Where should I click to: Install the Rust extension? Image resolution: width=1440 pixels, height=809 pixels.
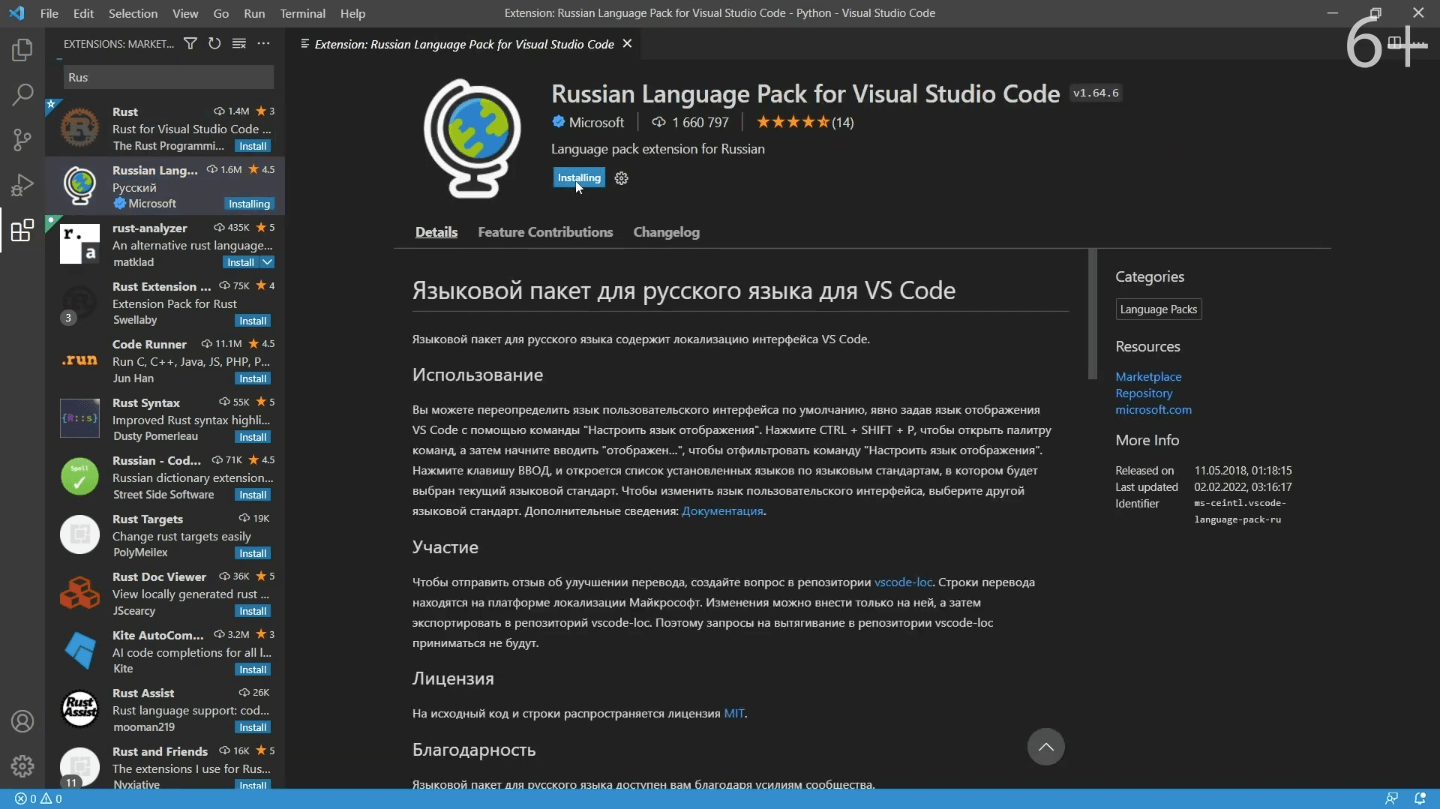pos(253,146)
